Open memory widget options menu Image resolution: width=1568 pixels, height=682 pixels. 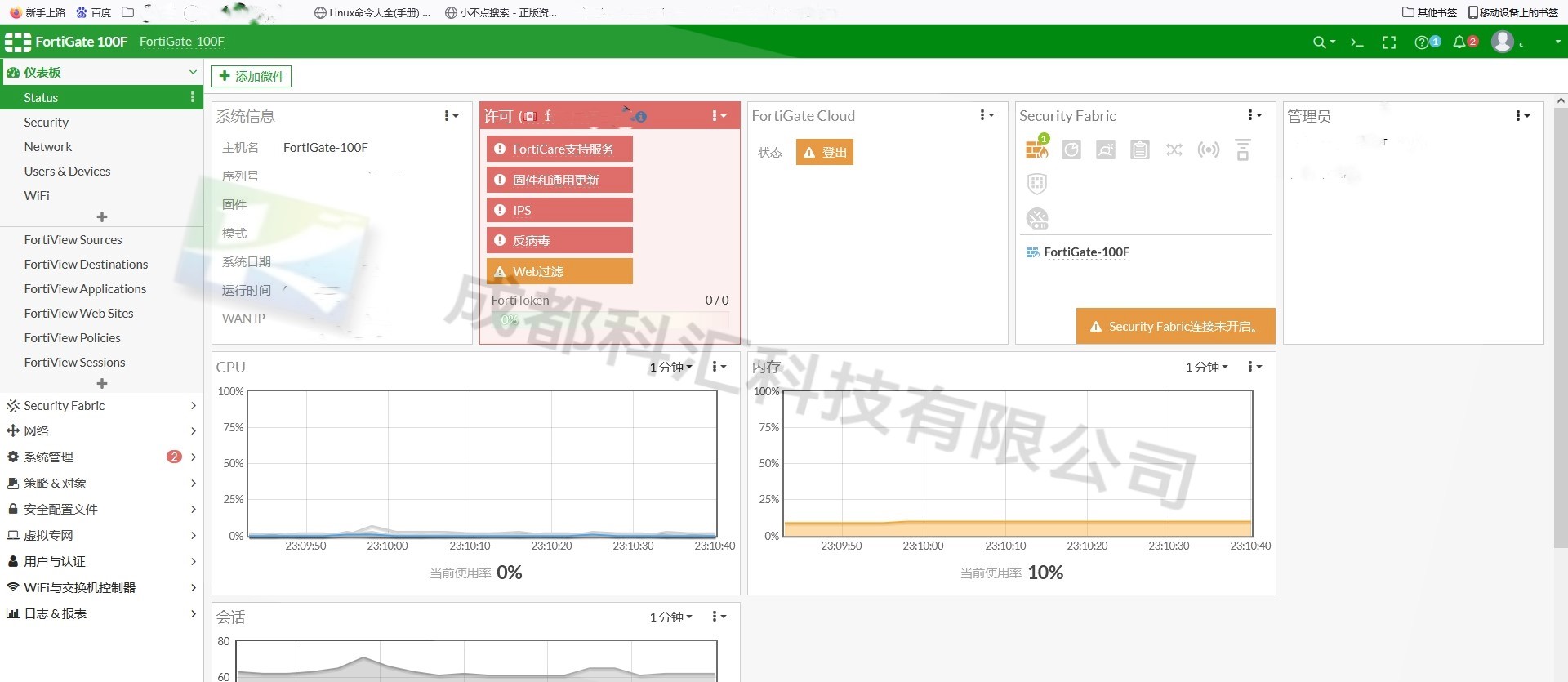coord(1254,367)
